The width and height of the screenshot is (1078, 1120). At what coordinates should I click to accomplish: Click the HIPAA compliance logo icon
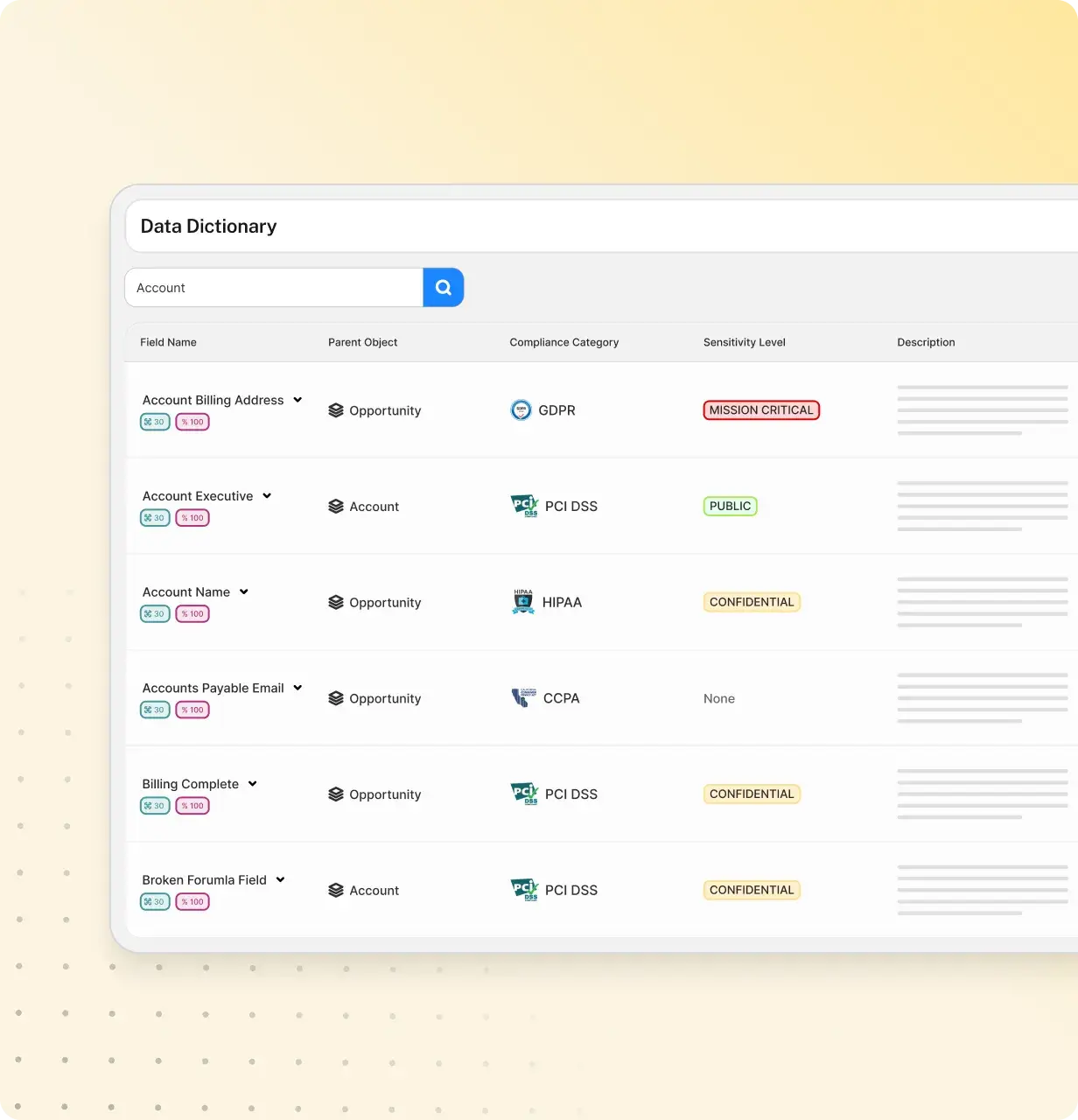tap(523, 602)
